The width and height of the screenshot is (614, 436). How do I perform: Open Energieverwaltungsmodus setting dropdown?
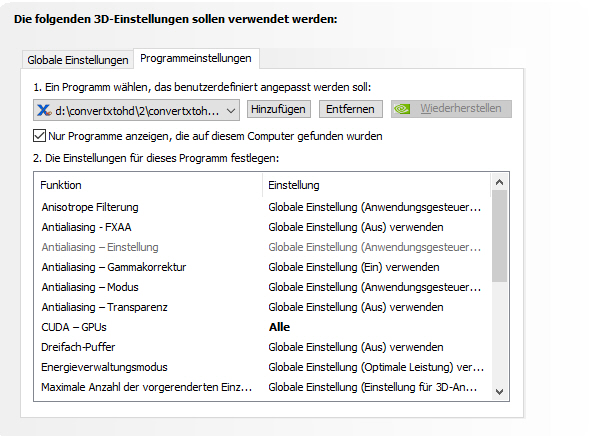pos(376,367)
